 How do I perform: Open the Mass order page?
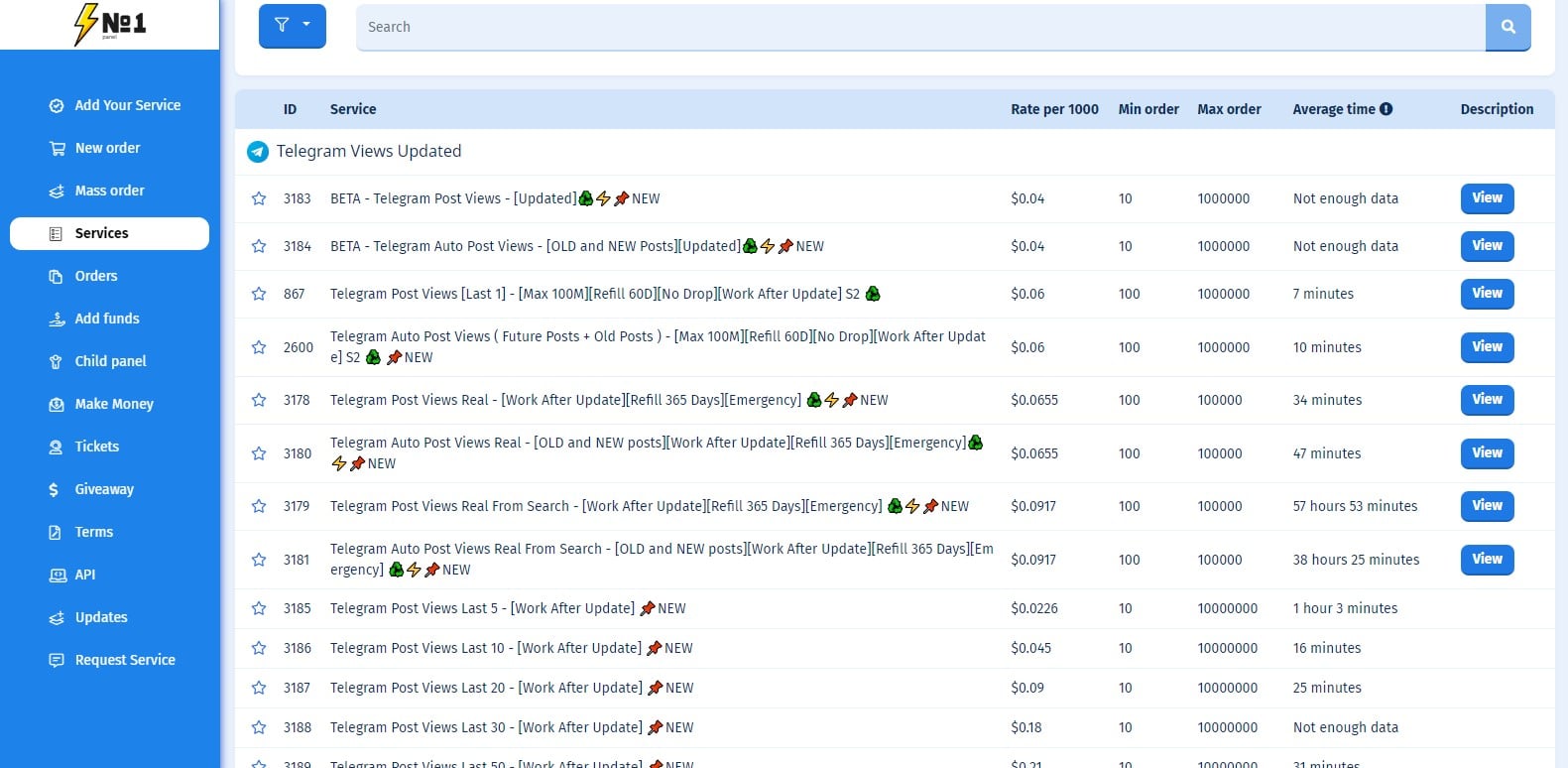pyautogui.click(x=109, y=191)
